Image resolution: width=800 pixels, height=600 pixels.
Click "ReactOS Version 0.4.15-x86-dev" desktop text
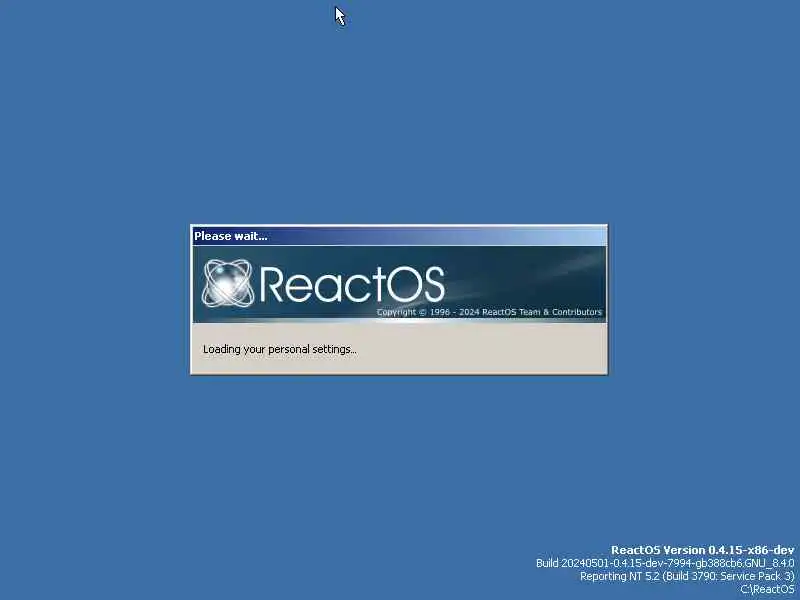coord(703,550)
